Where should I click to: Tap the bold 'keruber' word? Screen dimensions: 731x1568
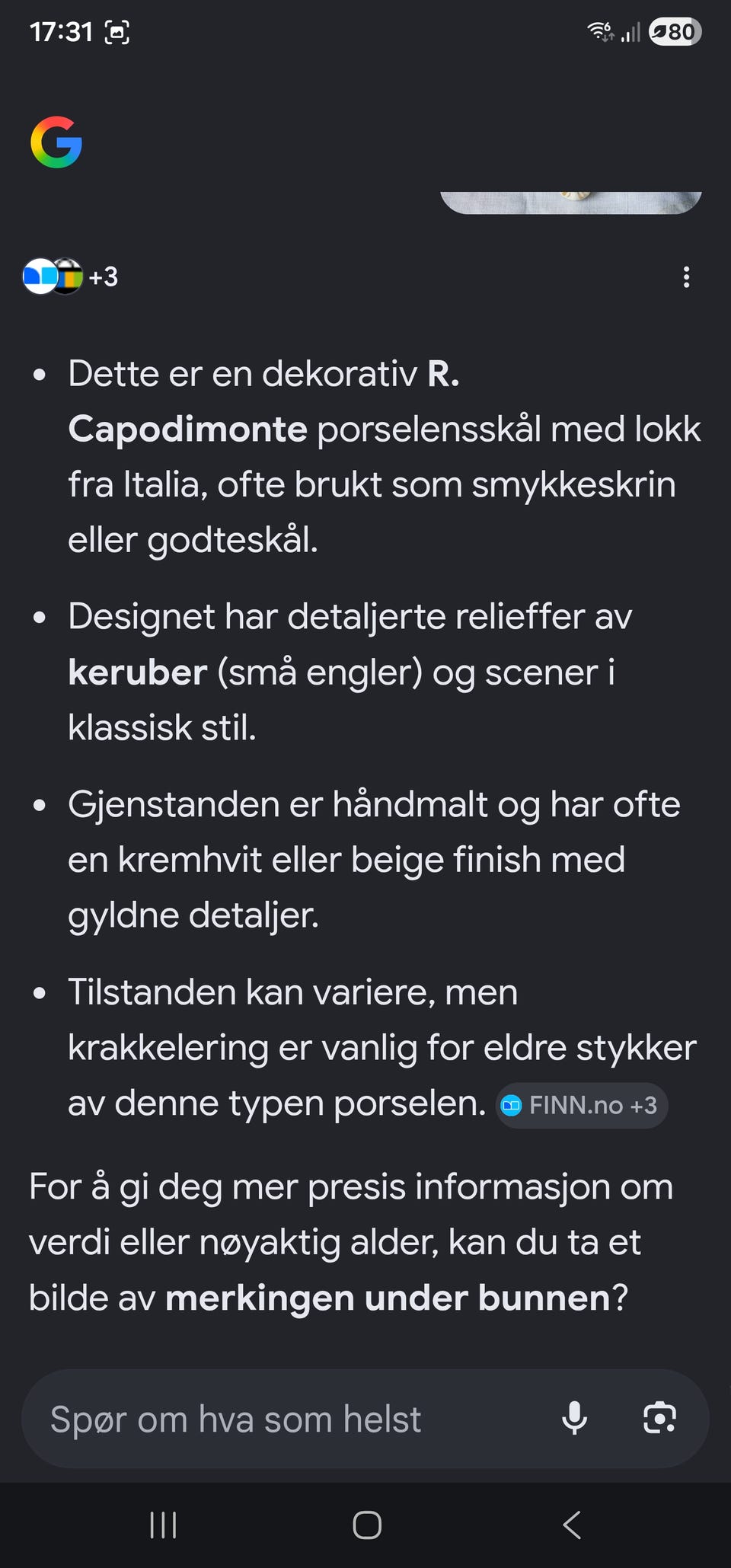click(x=138, y=672)
